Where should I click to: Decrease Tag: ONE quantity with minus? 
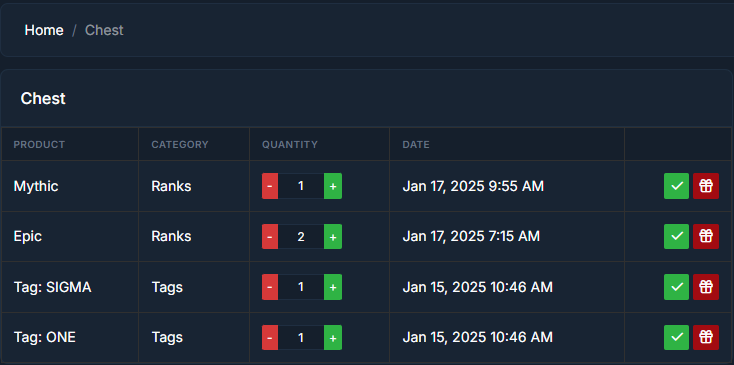[x=270, y=337]
